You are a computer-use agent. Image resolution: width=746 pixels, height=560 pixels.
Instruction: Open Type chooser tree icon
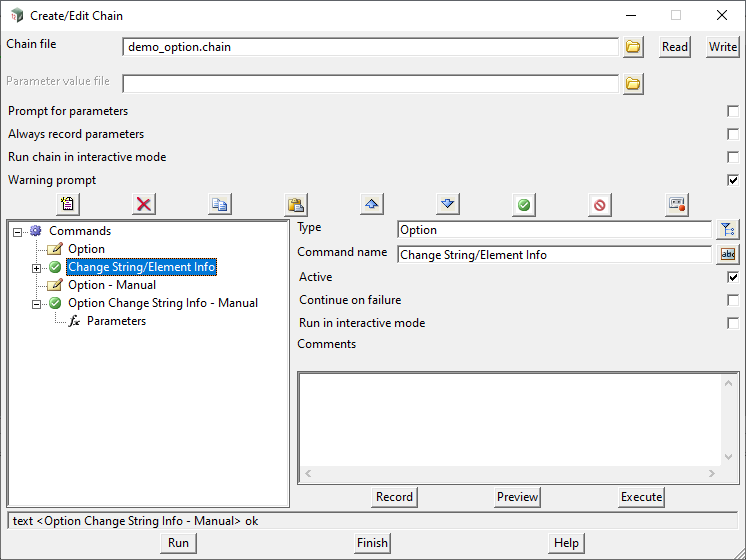(x=728, y=230)
